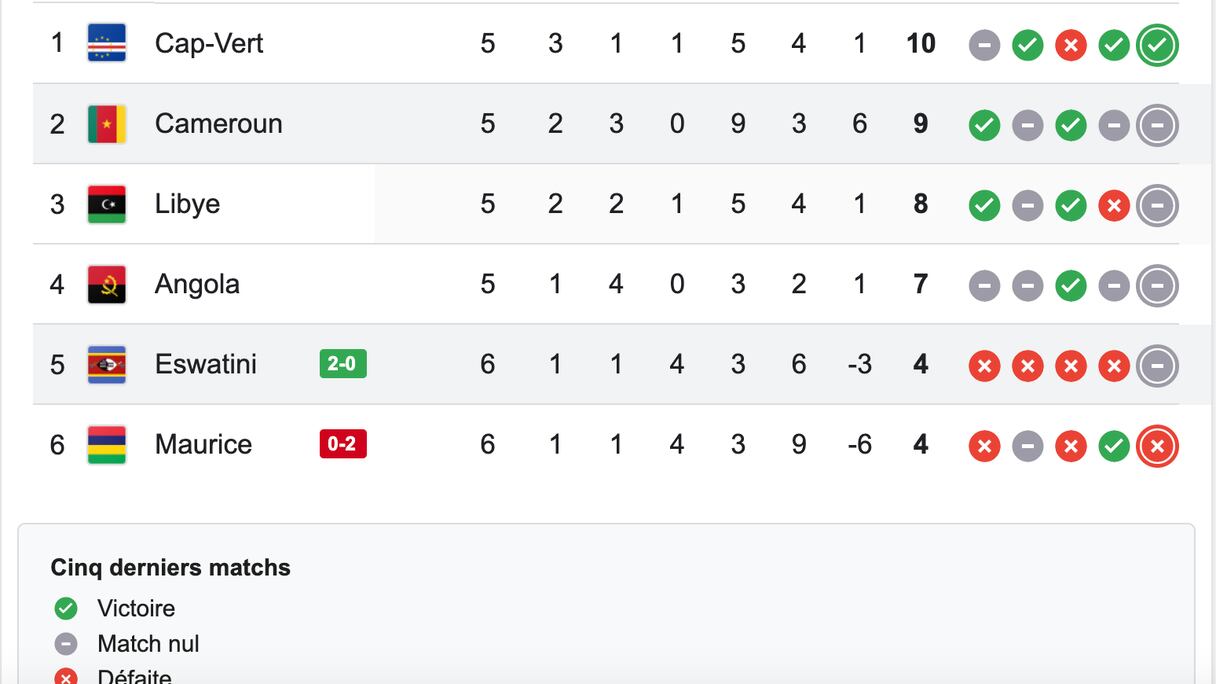The image size is (1216, 684).
Task: Click the Libye flag icon
Action: coord(107,204)
